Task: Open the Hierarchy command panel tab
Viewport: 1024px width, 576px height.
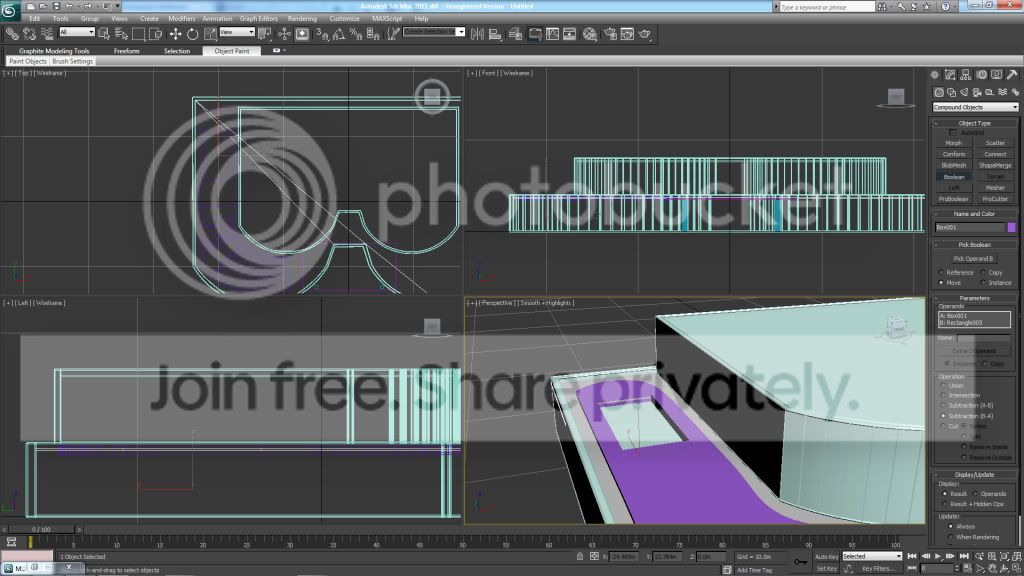Action: click(x=966, y=75)
